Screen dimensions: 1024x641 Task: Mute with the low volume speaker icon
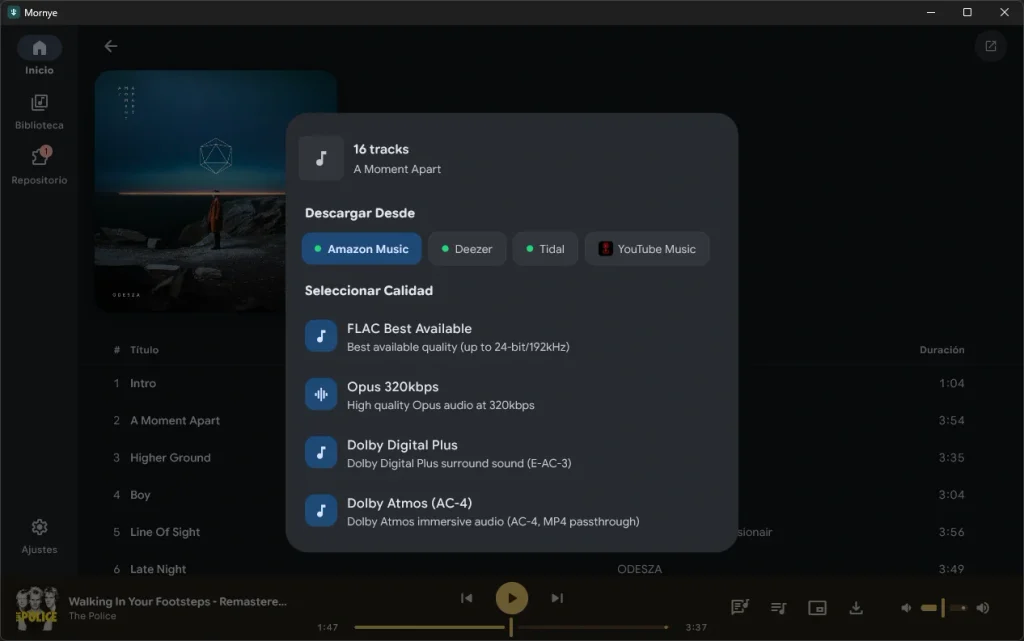pos(906,608)
